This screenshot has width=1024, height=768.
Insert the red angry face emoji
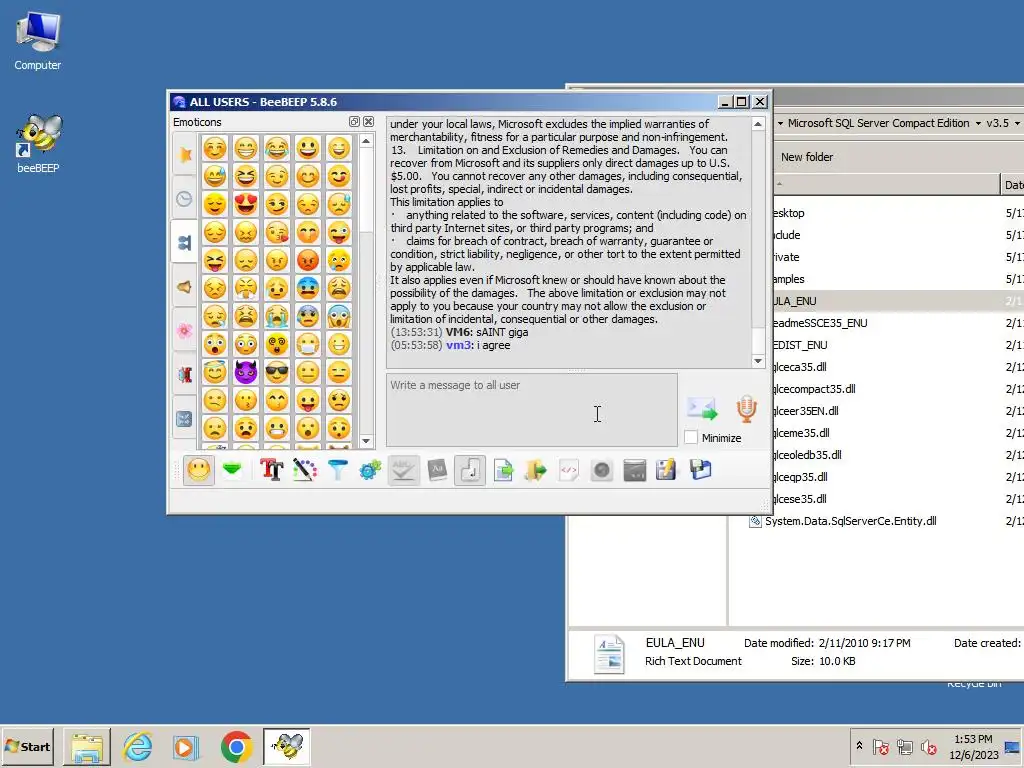coord(308,260)
